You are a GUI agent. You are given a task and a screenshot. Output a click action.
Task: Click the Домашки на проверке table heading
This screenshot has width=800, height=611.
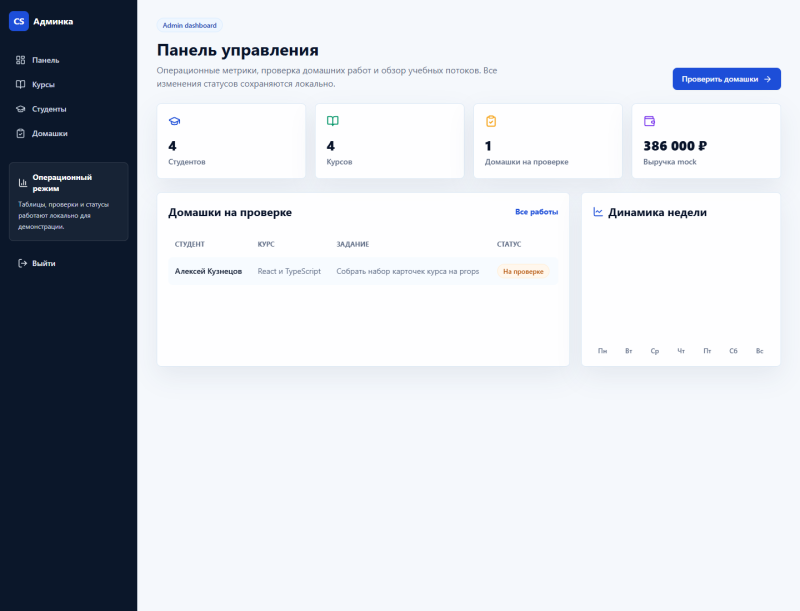230,212
